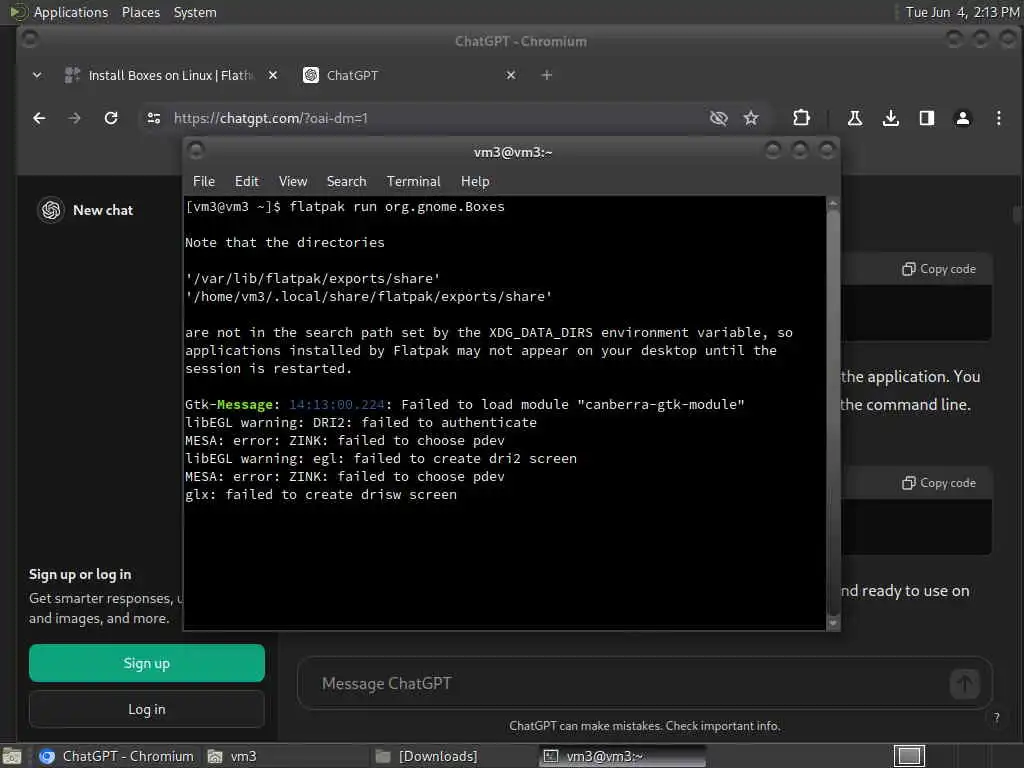Open terminal View menu
The width and height of the screenshot is (1024, 768).
[x=293, y=182]
